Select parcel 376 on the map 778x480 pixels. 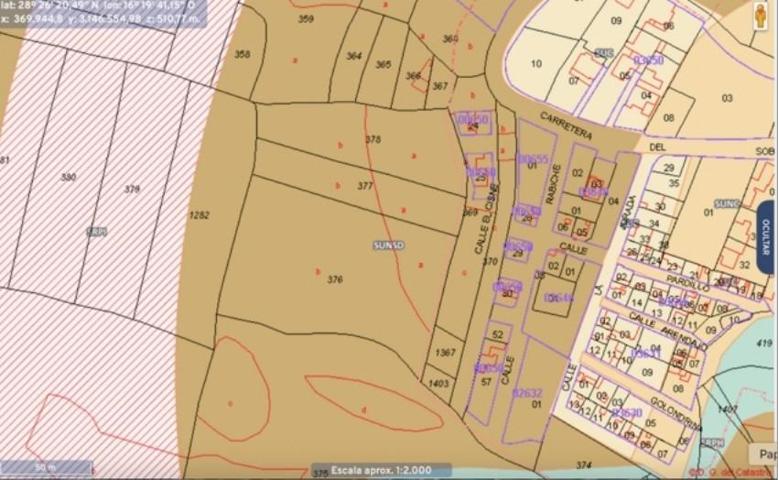pos(335,279)
